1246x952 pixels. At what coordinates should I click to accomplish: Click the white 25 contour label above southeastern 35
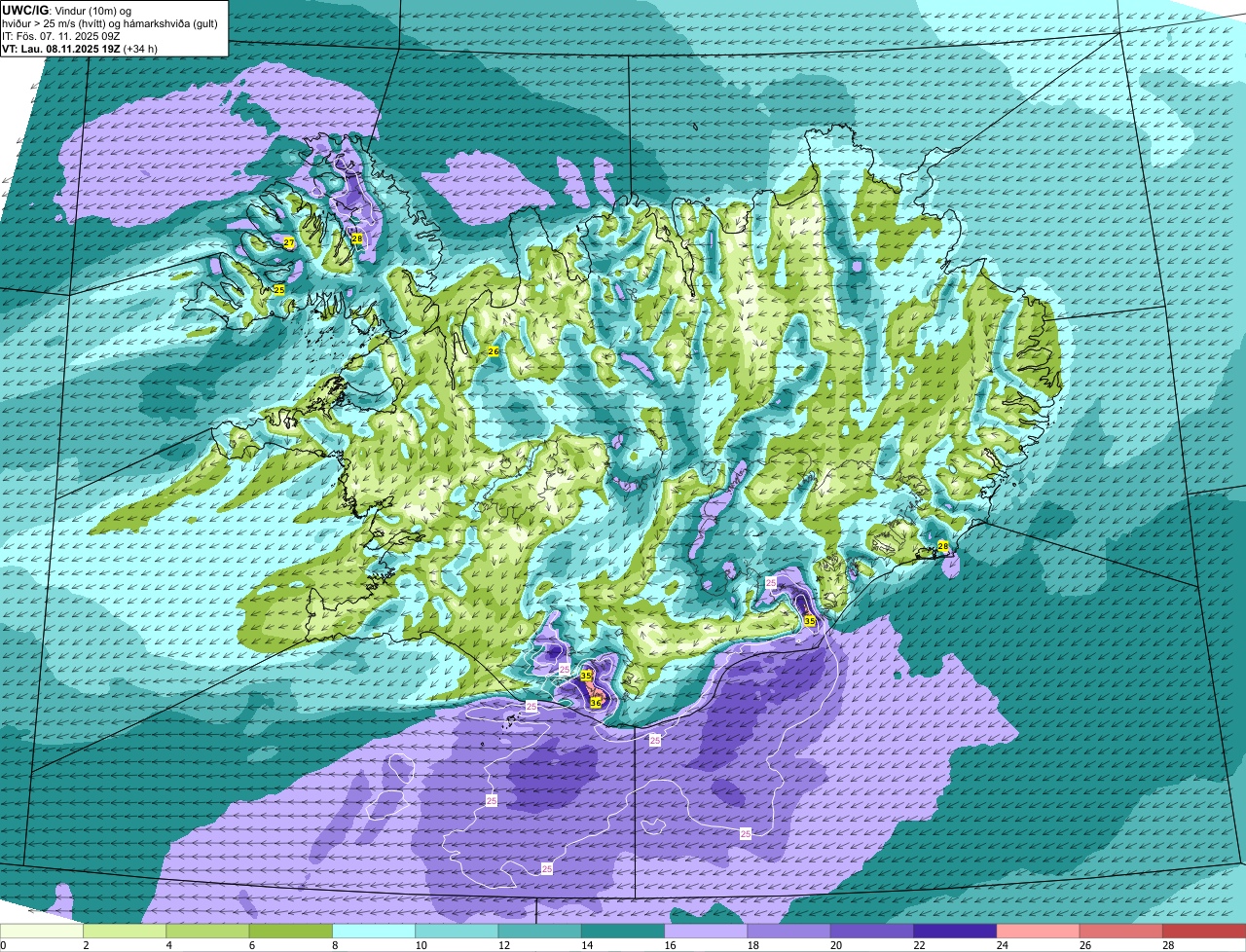pyautogui.click(x=771, y=583)
